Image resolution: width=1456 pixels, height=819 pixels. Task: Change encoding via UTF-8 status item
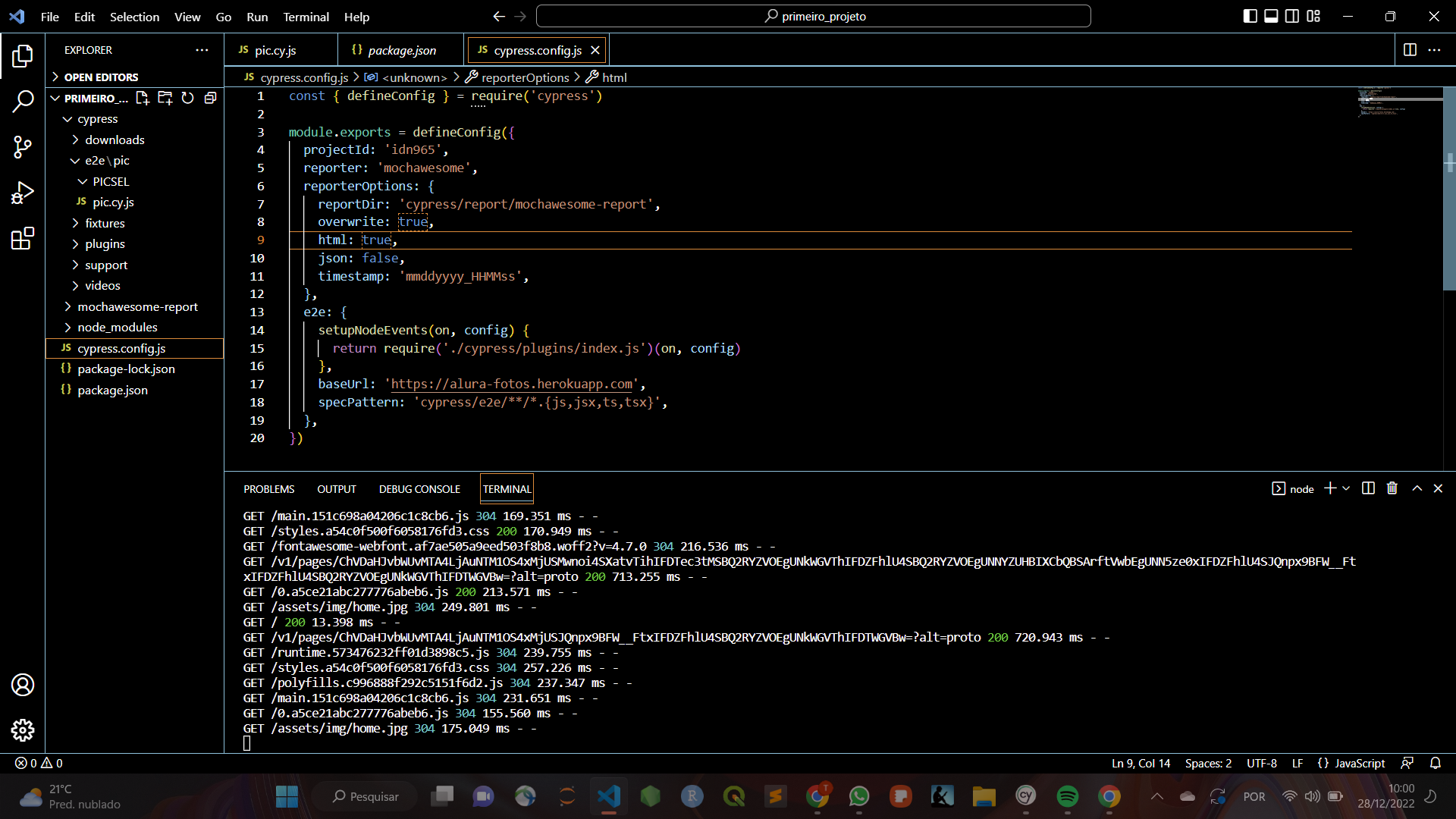(x=1261, y=763)
